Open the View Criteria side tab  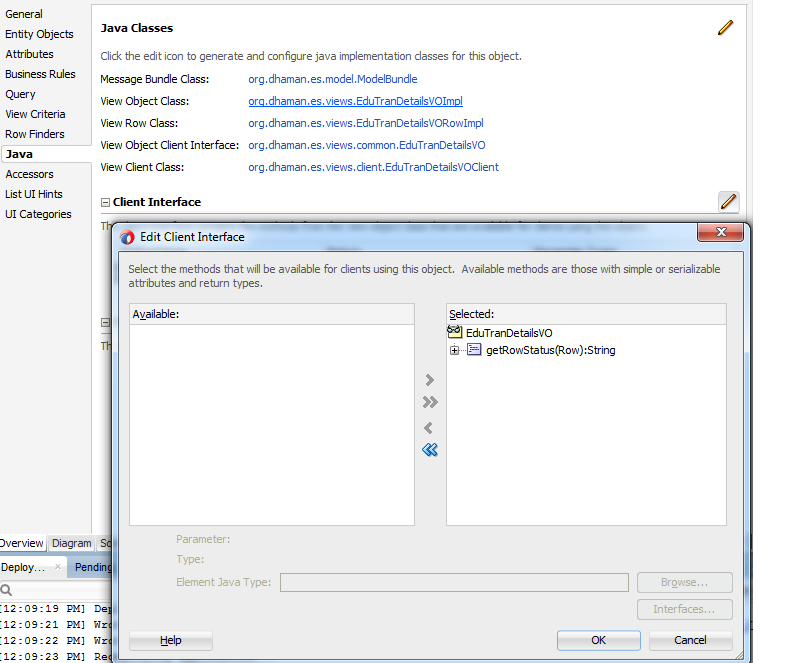coord(35,114)
